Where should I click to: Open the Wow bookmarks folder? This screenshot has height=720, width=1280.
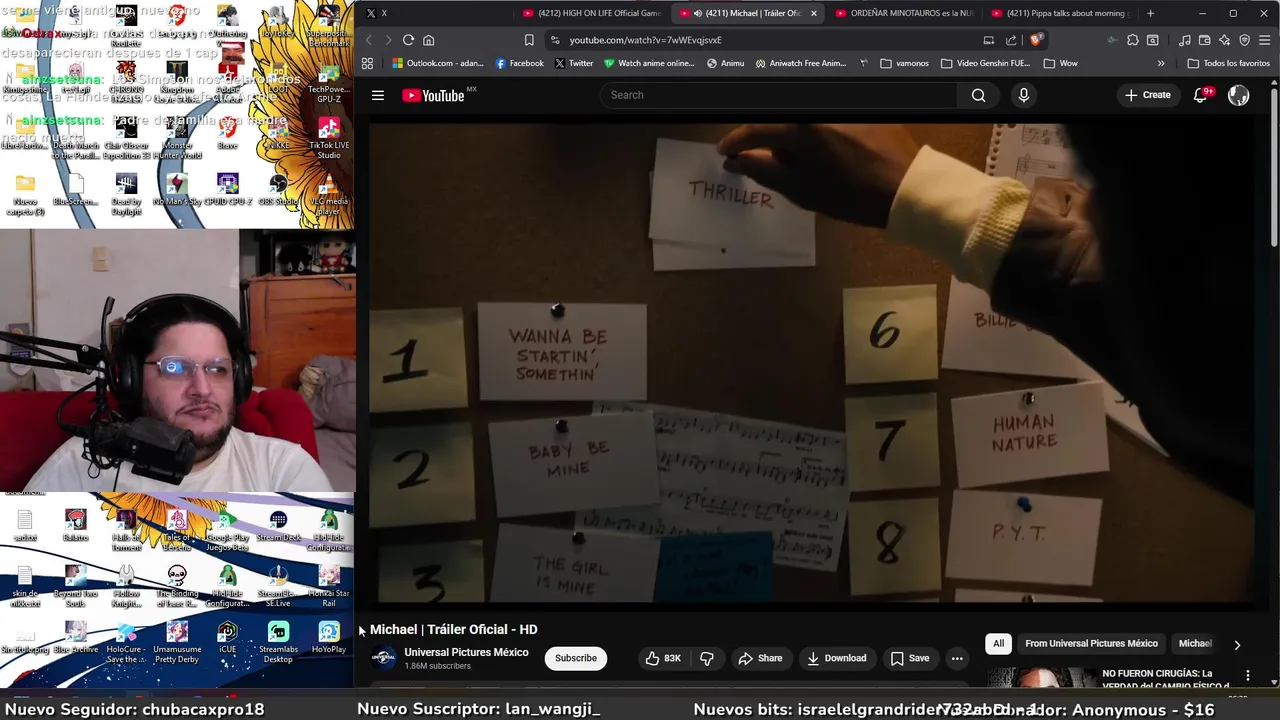point(1060,63)
